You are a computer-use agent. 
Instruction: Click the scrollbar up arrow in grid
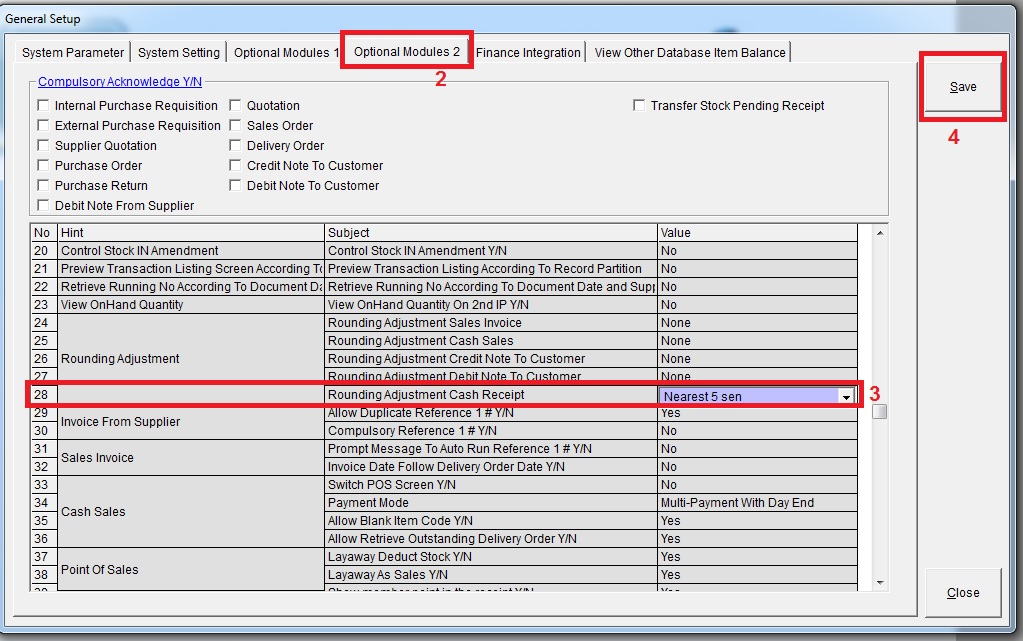coord(880,233)
